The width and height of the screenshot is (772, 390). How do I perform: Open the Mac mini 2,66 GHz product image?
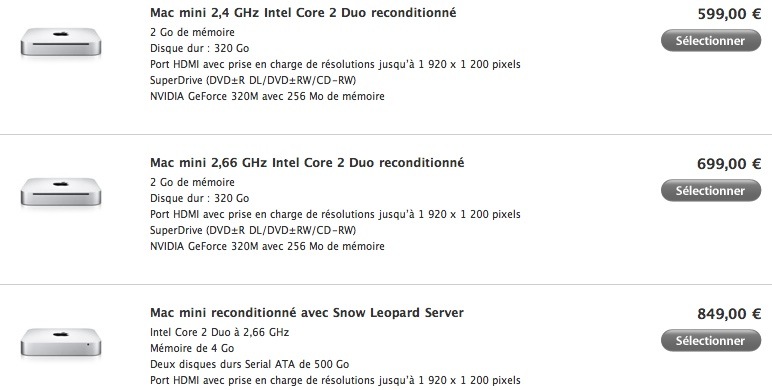pos(61,193)
